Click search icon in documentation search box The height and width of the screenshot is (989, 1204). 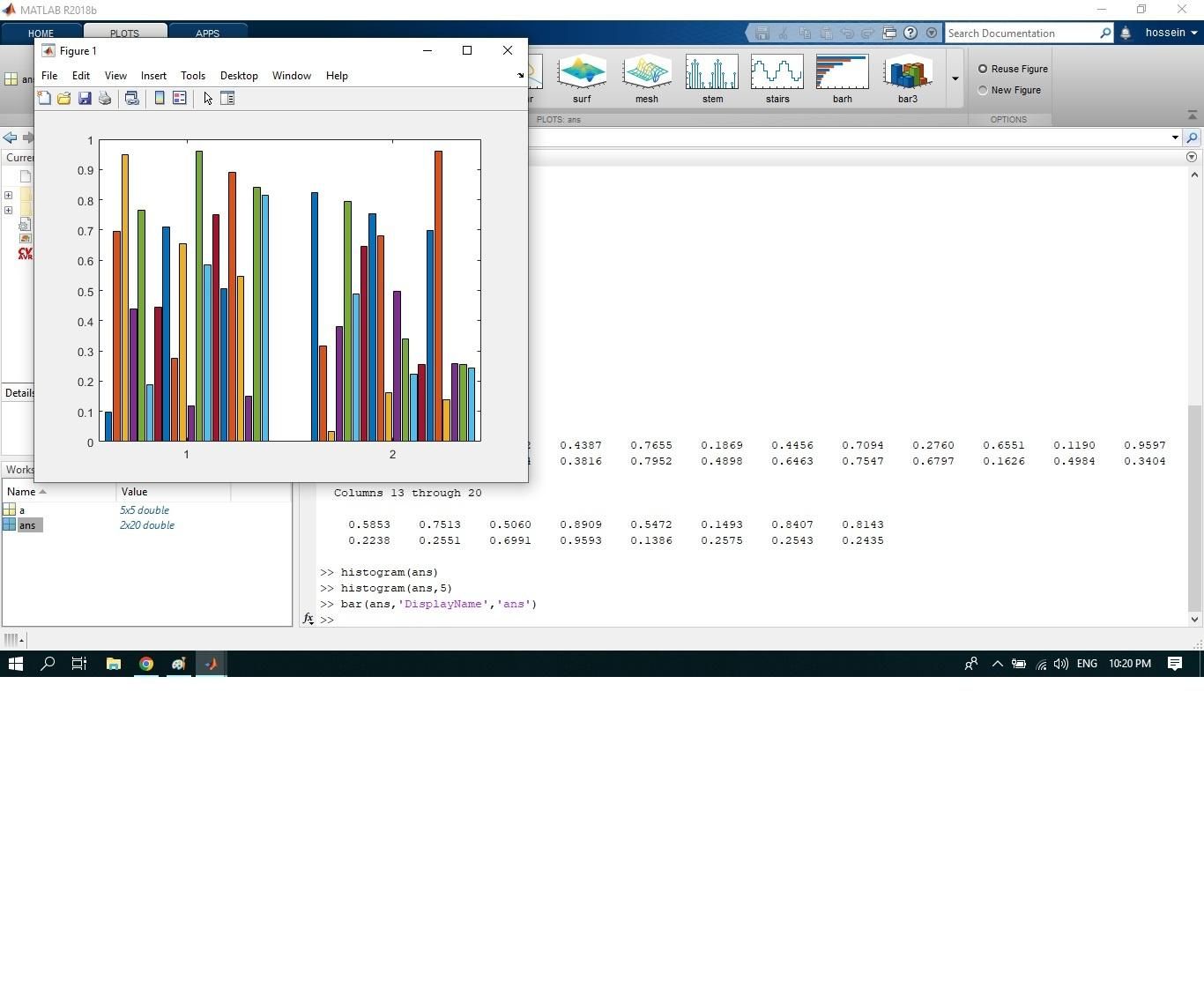tap(1105, 33)
